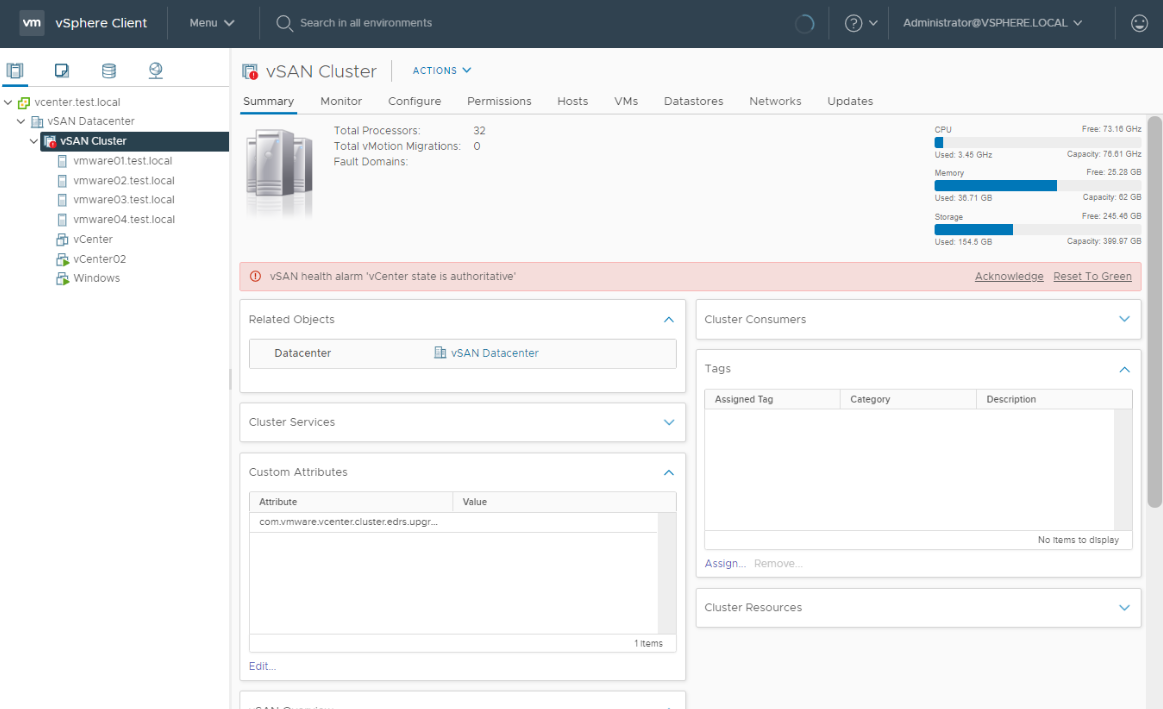Image resolution: width=1163 pixels, height=709 pixels.
Task: Click the Tags table vertical scrollbar
Action: point(1123,469)
